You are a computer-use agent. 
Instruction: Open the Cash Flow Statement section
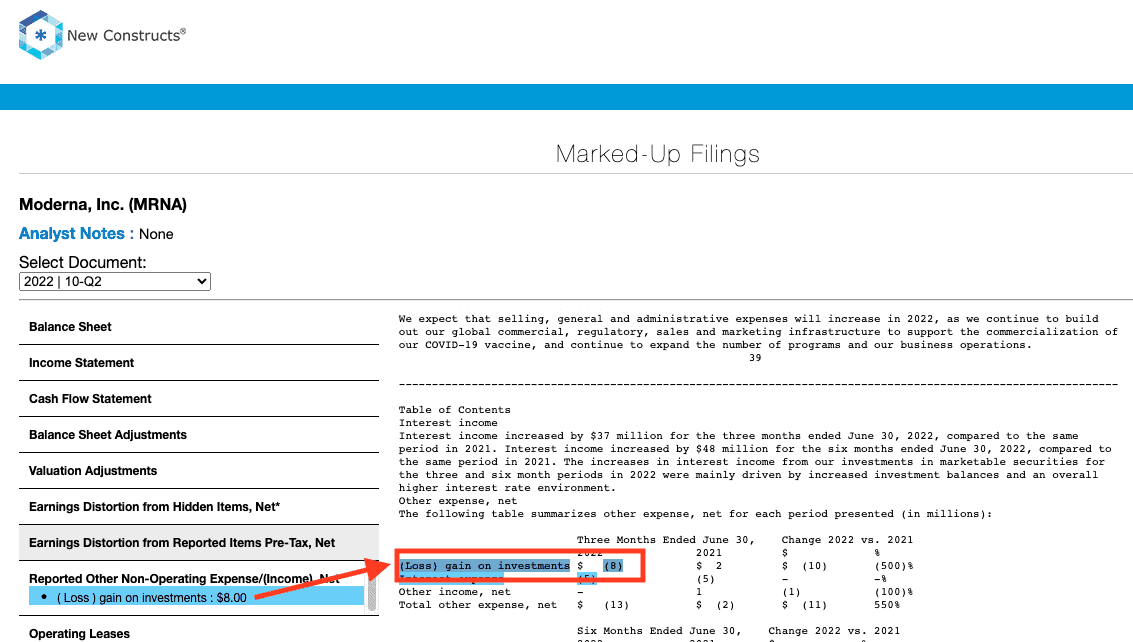pyautogui.click(x=199, y=399)
